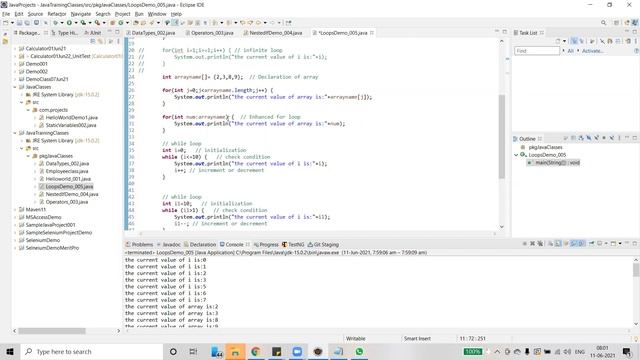This screenshot has height=360, width=640.
Task: Click New Task icon in Task List
Action: click(558, 41)
